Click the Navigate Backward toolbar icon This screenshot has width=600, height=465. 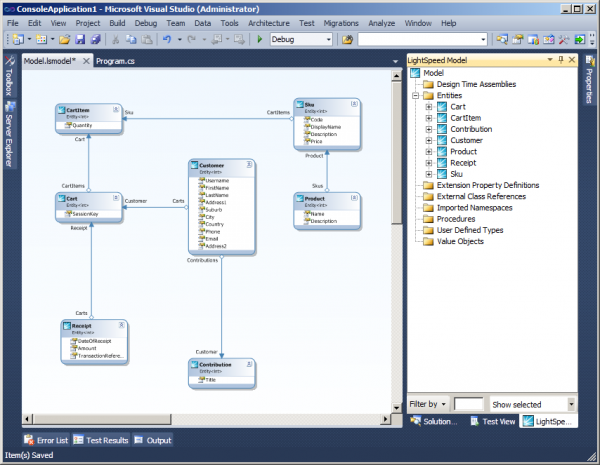point(217,39)
